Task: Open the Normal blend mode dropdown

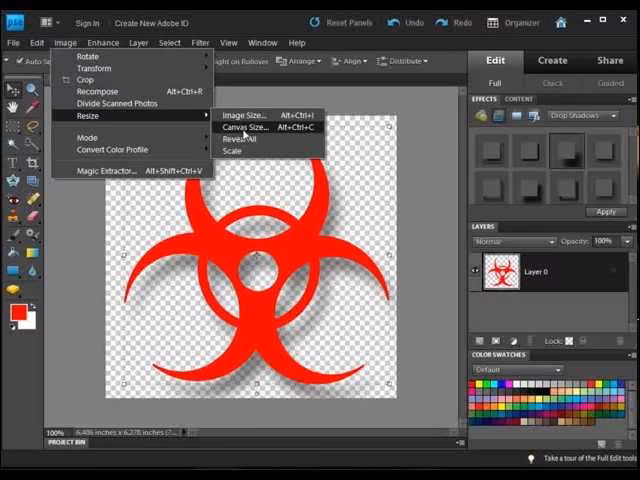Action: [514, 242]
